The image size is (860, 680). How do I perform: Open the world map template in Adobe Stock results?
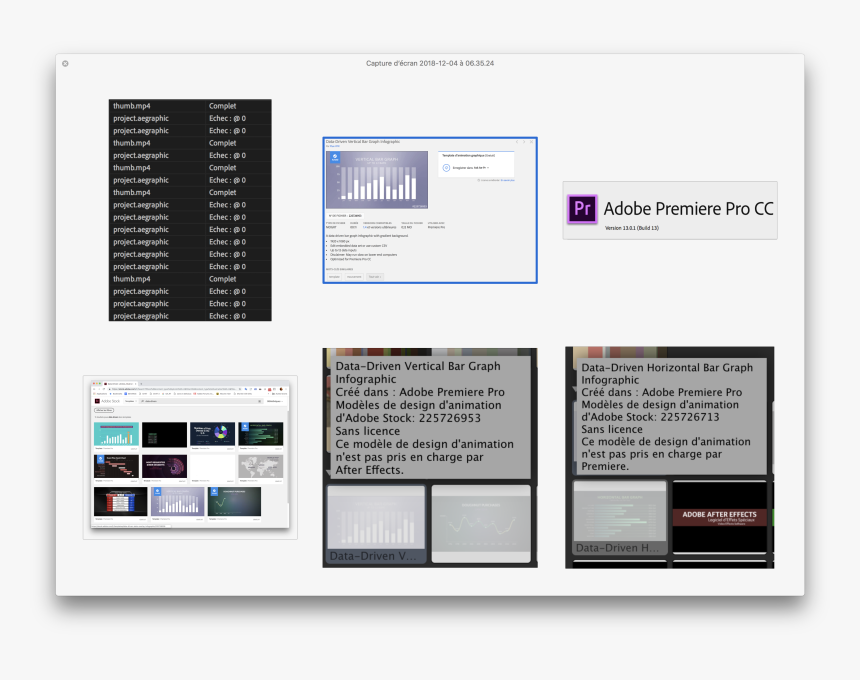click(260, 466)
